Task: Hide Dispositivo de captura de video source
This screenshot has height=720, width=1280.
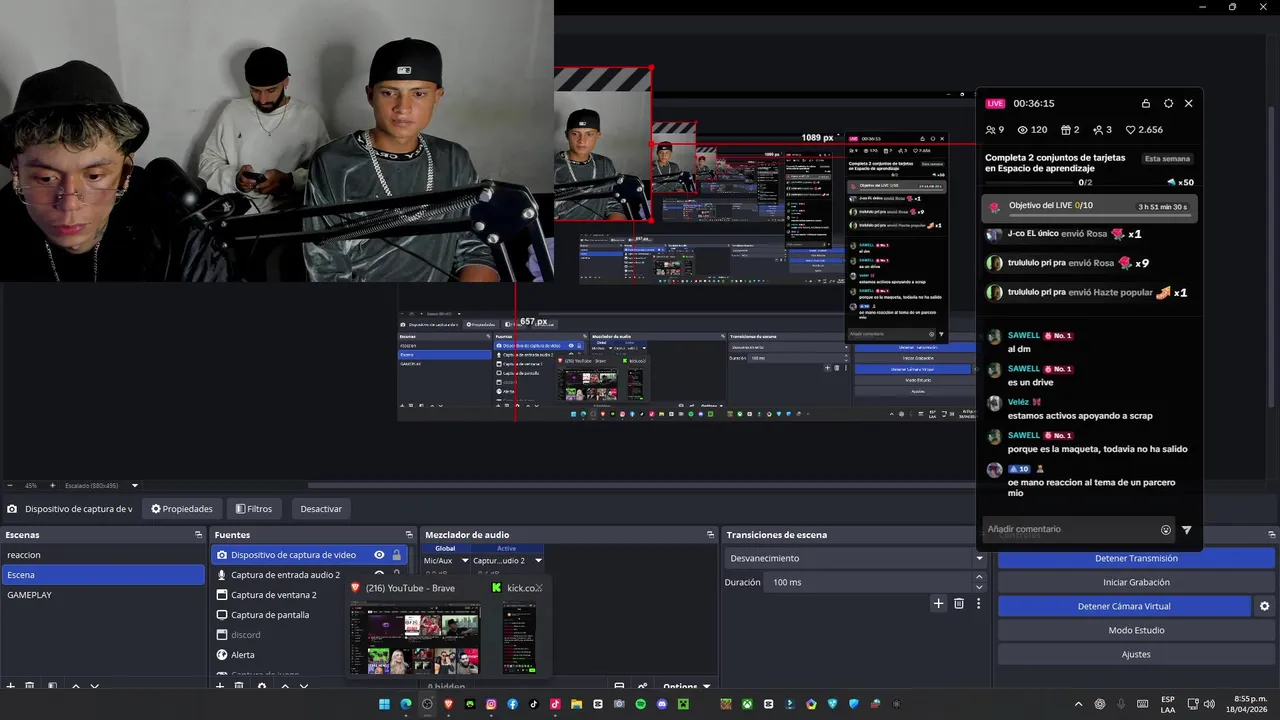Action: (379, 555)
